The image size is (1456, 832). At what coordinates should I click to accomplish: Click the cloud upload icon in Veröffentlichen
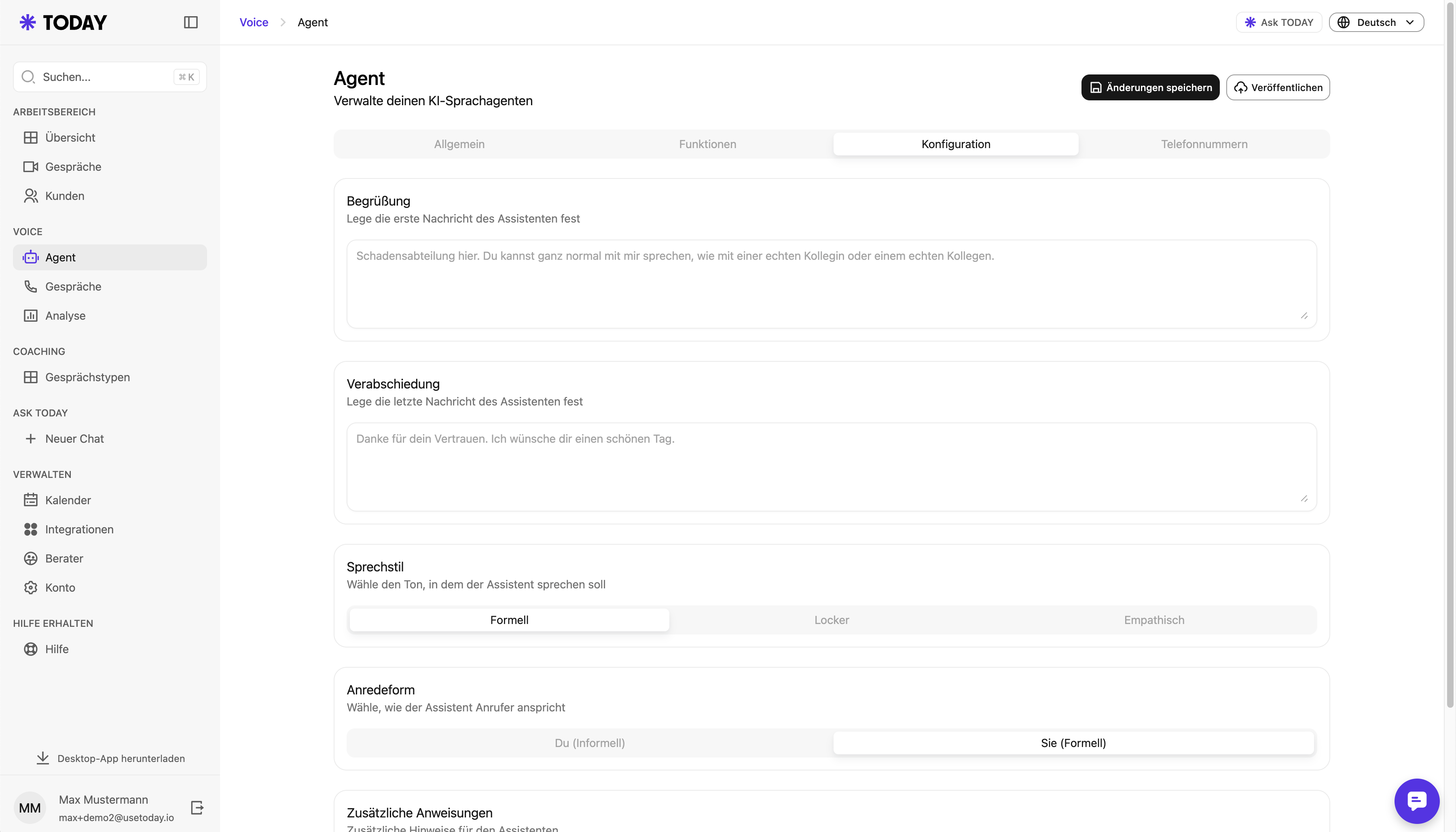click(1241, 87)
